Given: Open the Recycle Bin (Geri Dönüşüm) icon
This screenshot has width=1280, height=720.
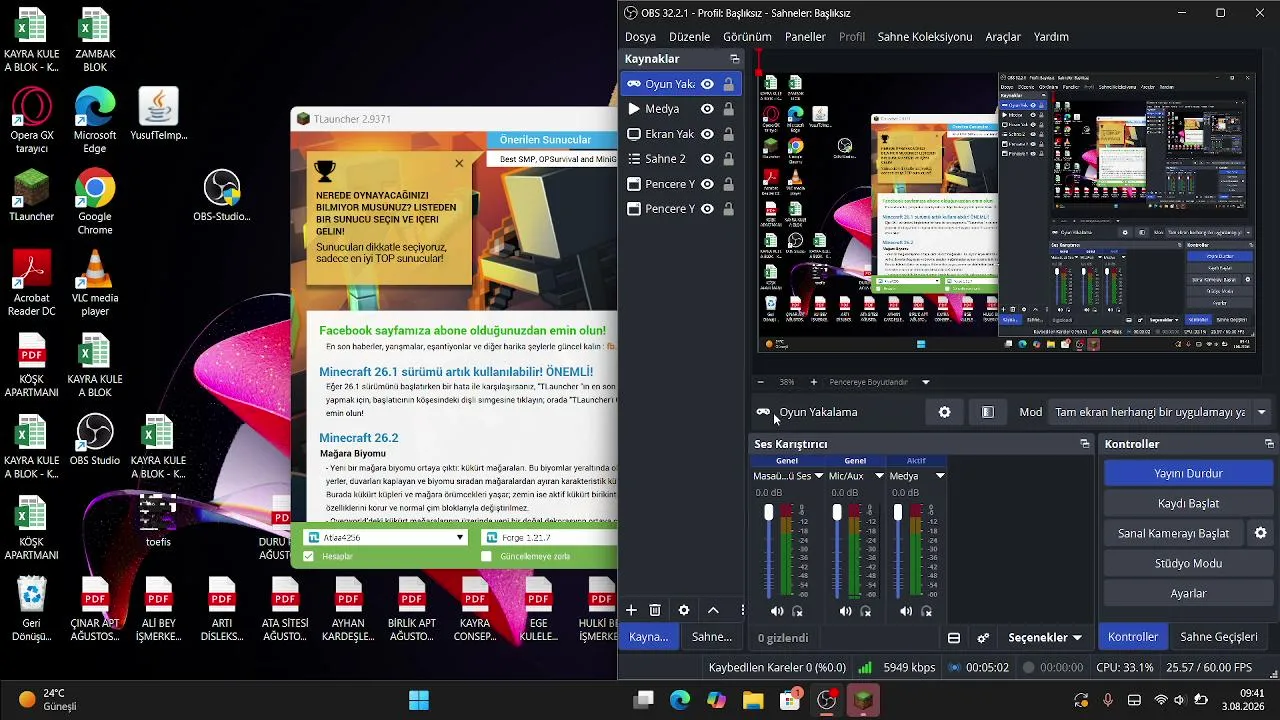Looking at the screenshot, I should tap(32, 609).
